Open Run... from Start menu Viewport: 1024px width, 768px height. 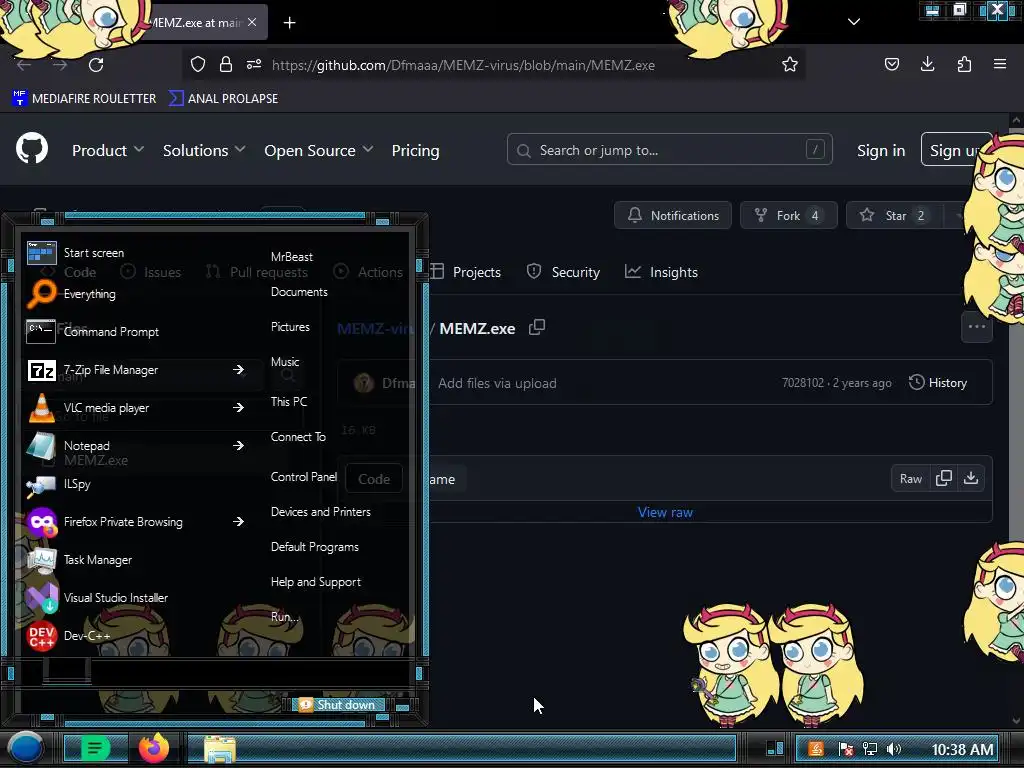tap(285, 616)
